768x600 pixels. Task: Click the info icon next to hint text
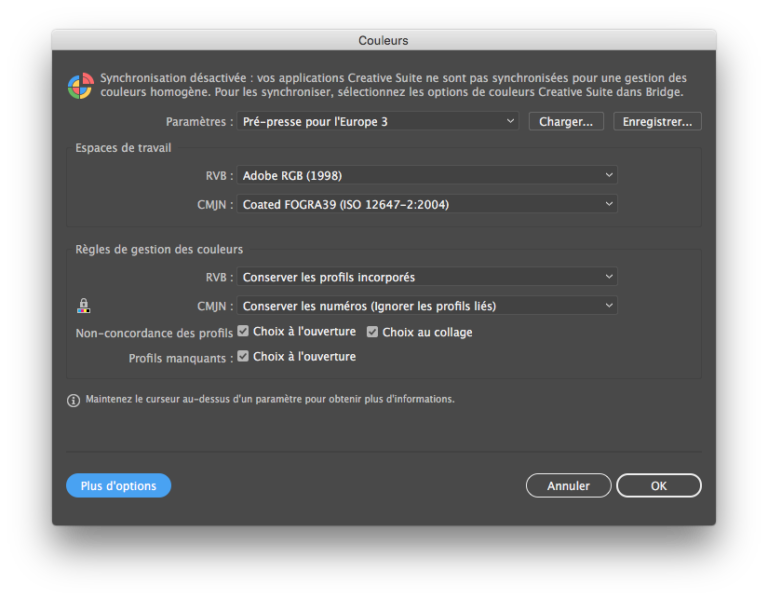[x=73, y=400]
